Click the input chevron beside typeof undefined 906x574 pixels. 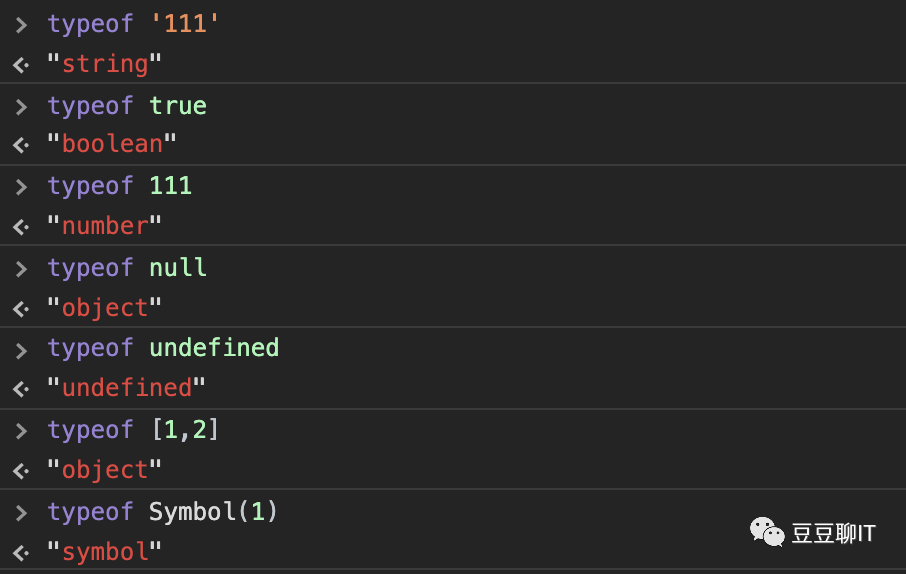21,349
